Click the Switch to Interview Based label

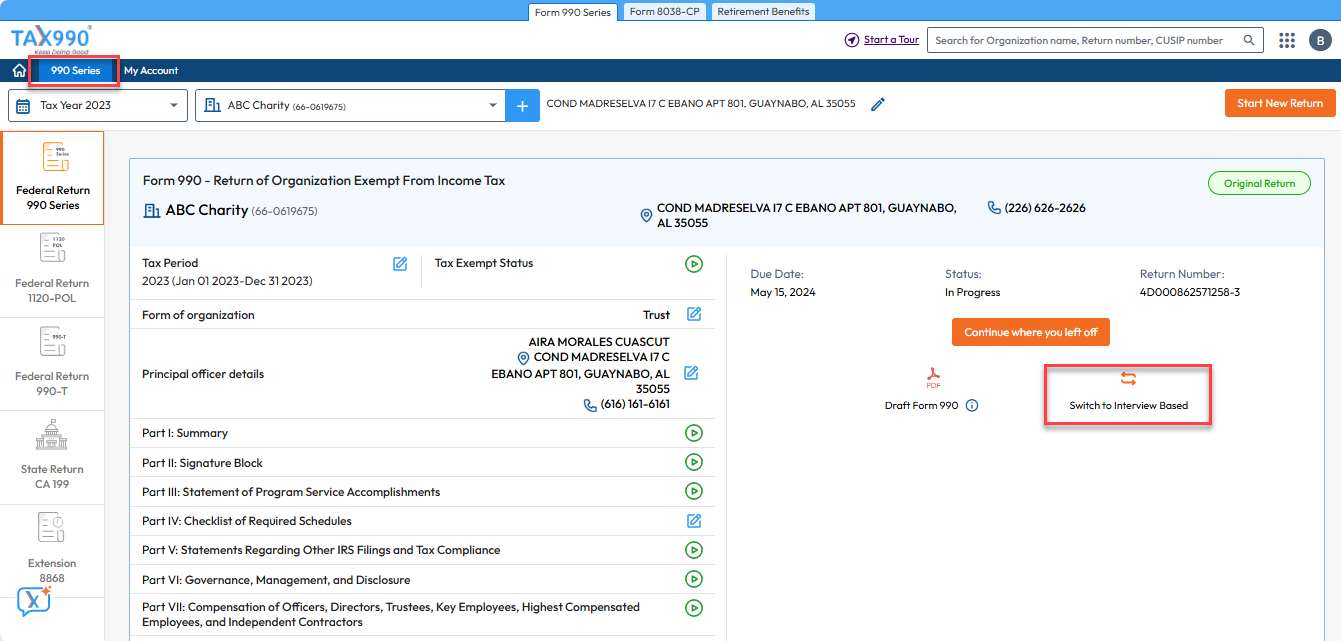click(1129, 406)
